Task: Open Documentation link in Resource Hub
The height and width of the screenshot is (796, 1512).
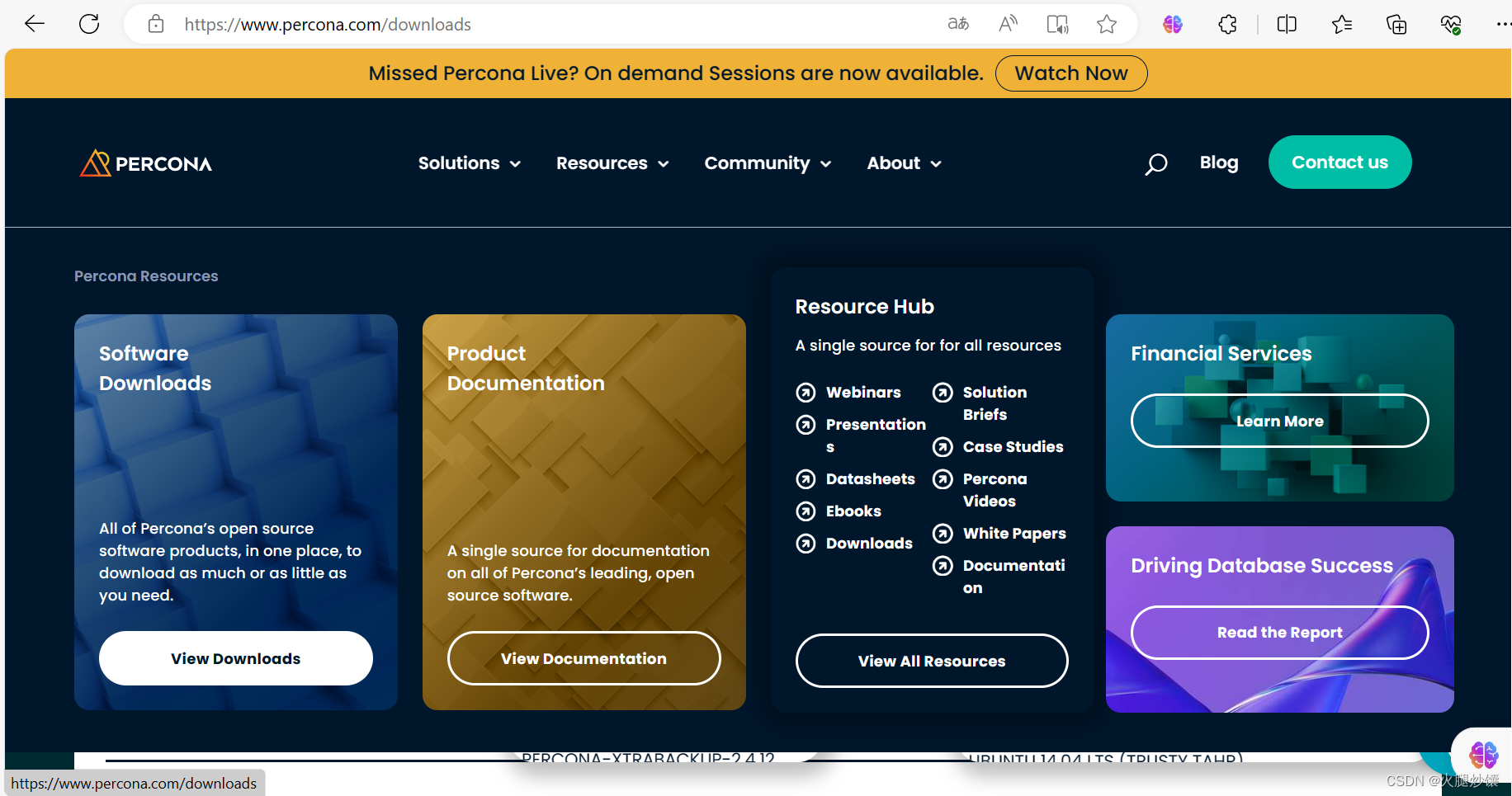Action: tap(1014, 577)
